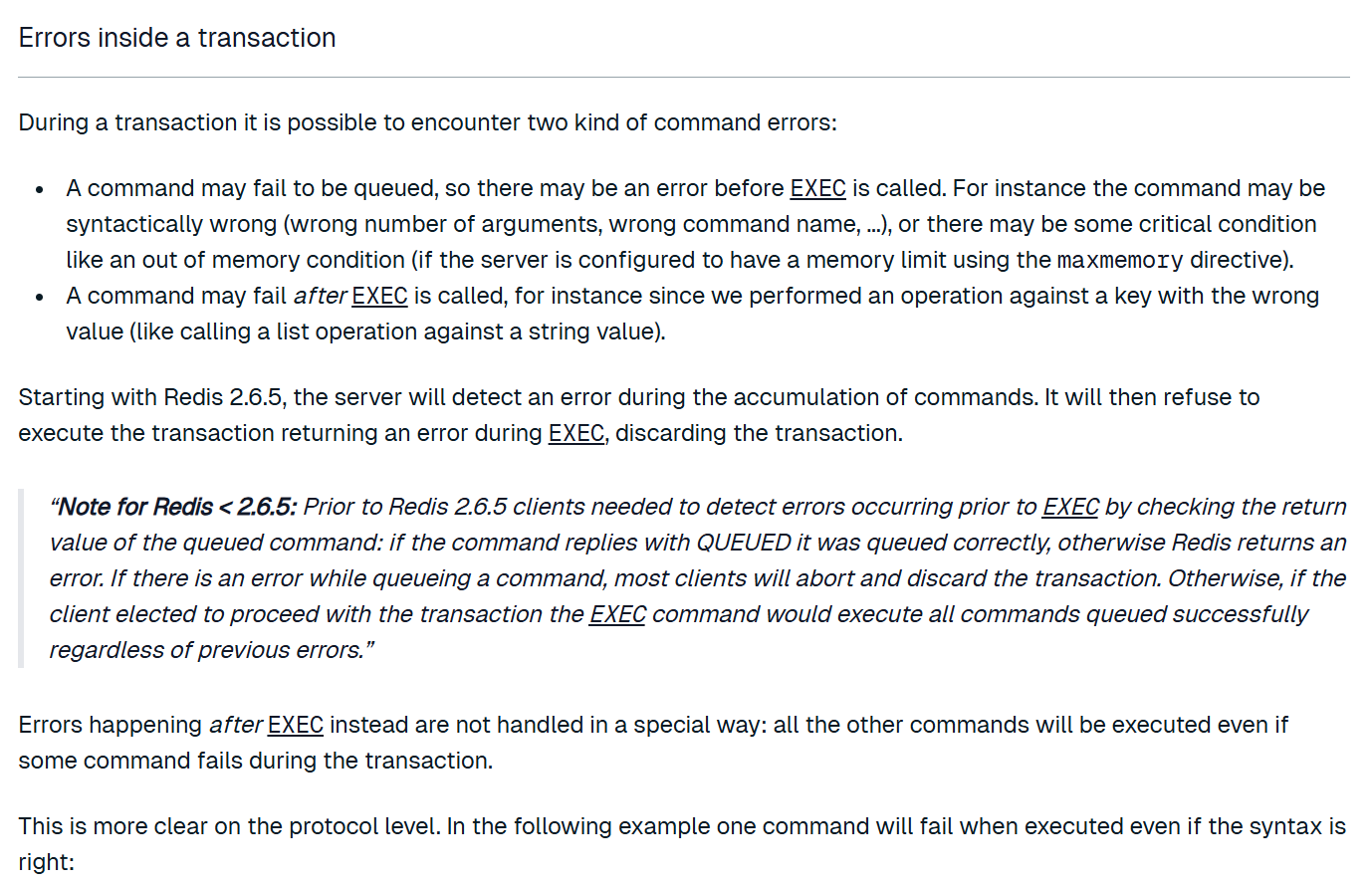Click the horizontal divider under the heading
Viewport: 1372px width, 884px height.
pos(684,77)
